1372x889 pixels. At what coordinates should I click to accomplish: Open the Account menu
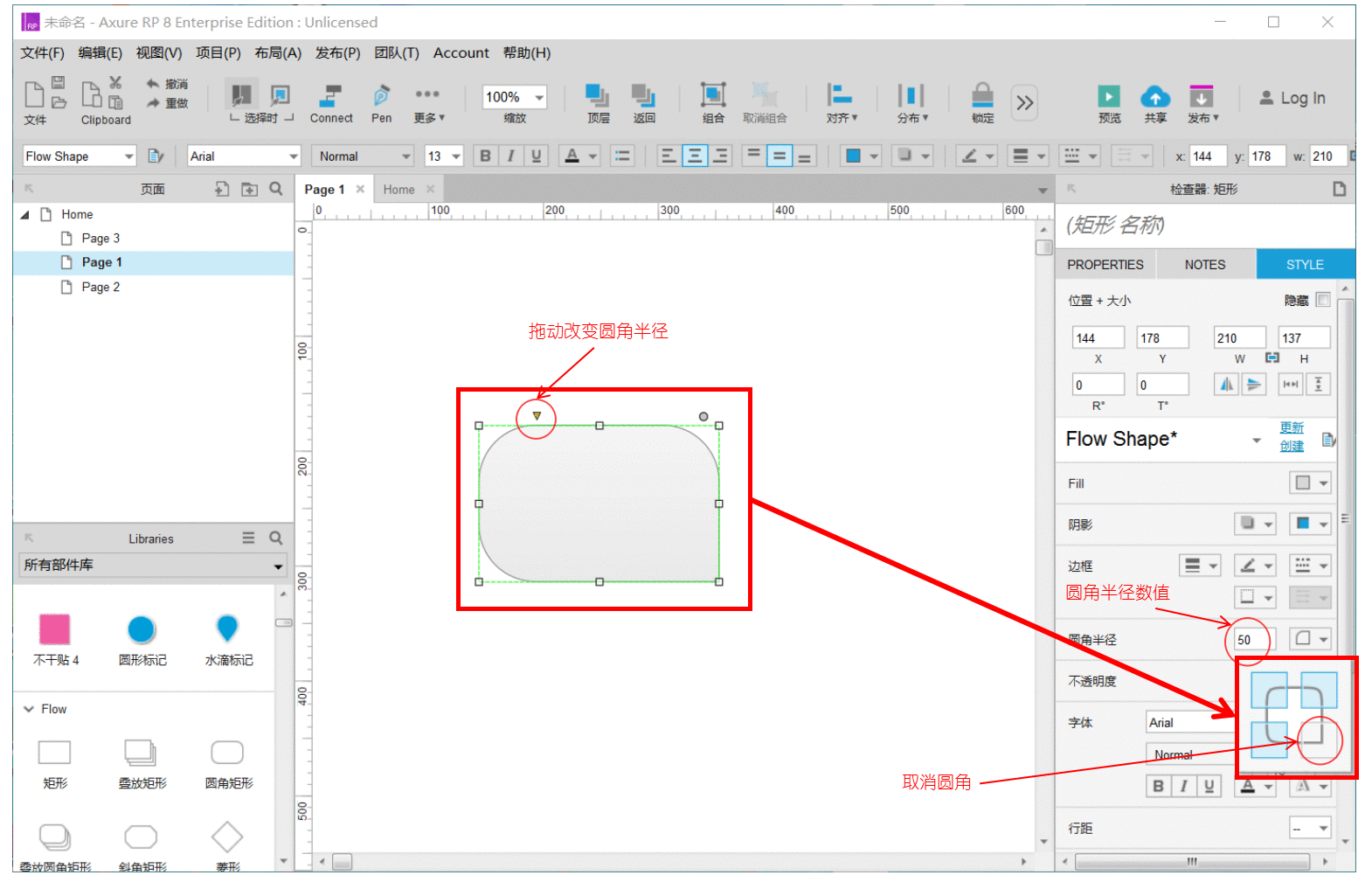[x=461, y=52]
